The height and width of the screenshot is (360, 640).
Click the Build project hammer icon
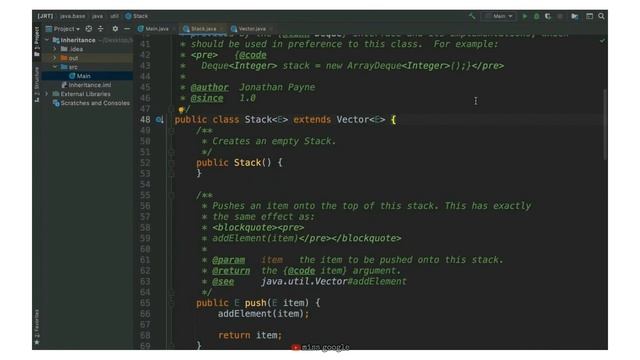click(x=472, y=16)
